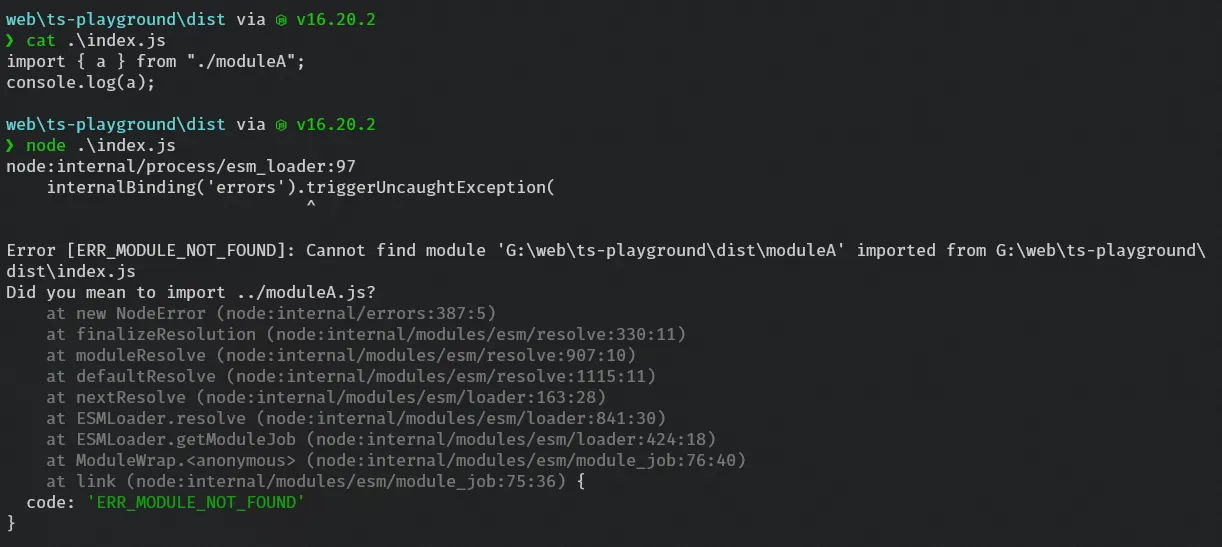Select the yellow 'cat' command word
This screenshot has width=1222, height=547.
[x=41, y=41]
